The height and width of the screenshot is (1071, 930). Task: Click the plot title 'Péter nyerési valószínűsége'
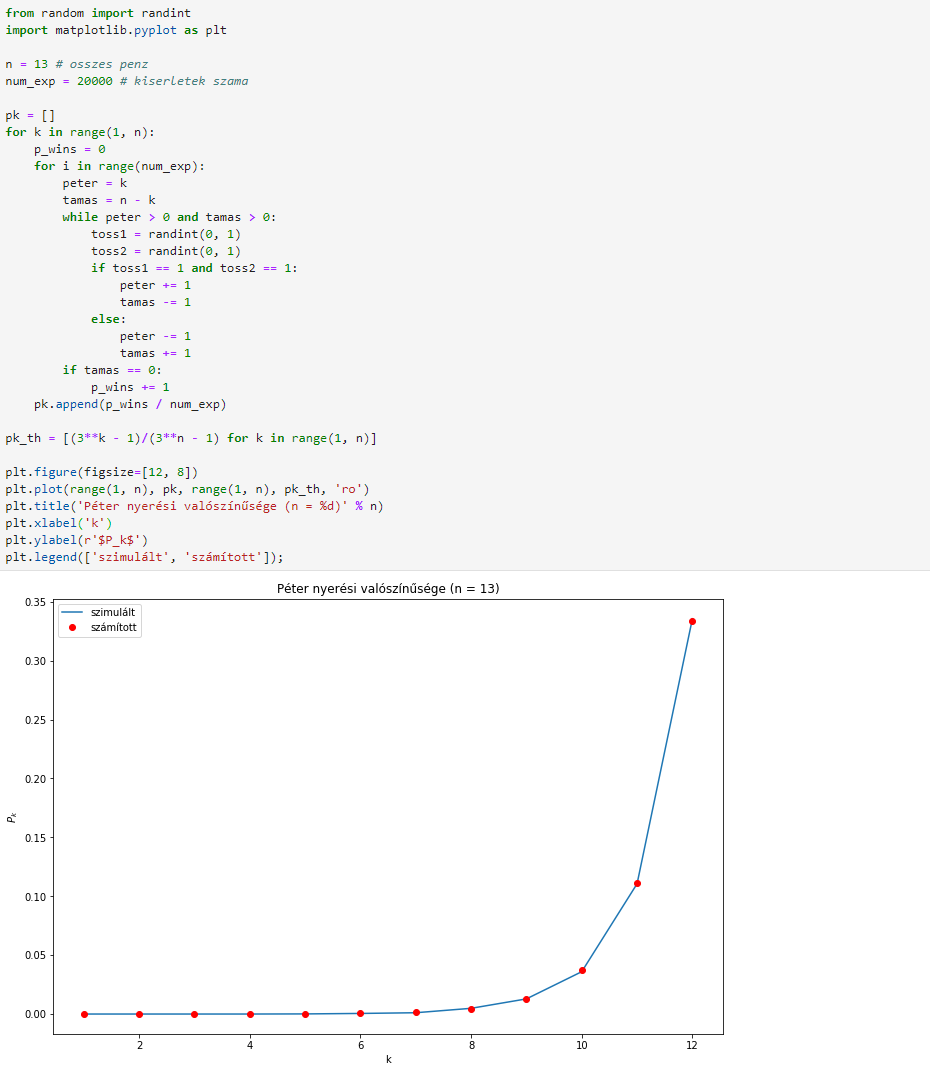tap(361, 588)
